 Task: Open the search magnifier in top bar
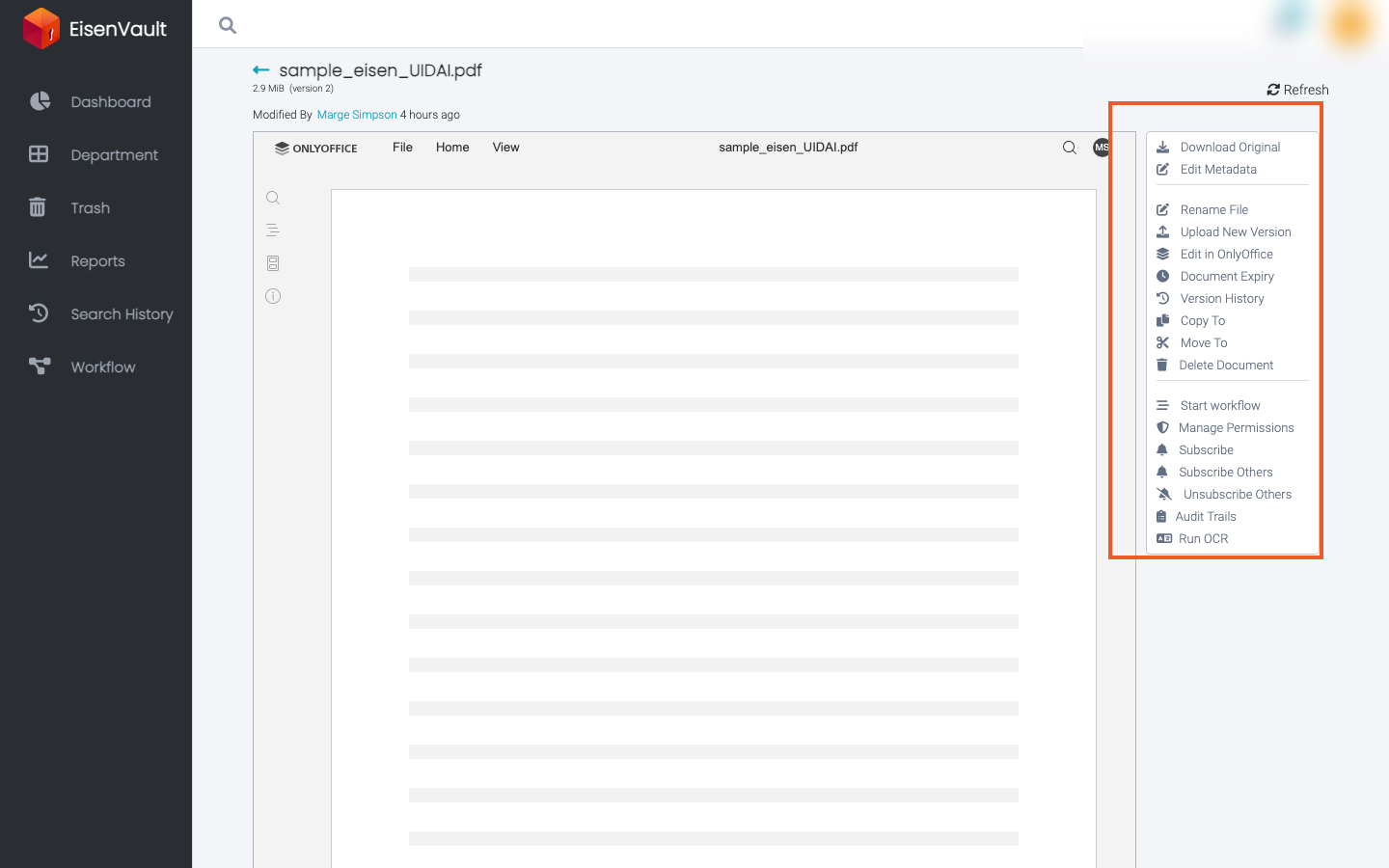(228, 25)
